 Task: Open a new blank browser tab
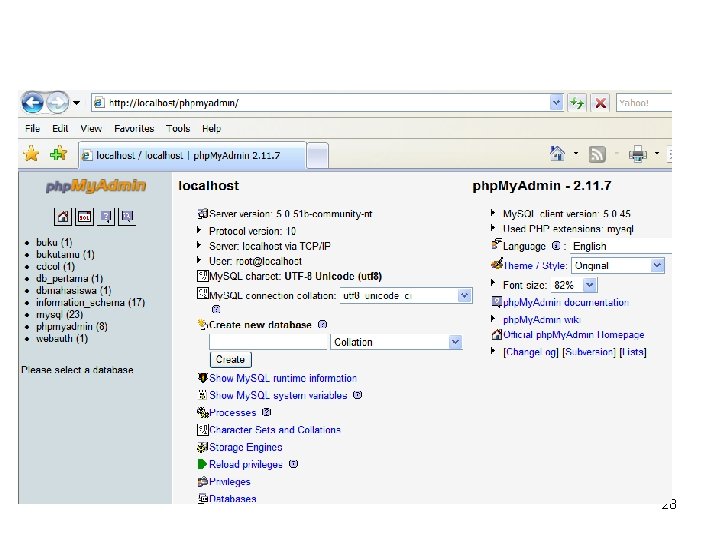[317, 156]
